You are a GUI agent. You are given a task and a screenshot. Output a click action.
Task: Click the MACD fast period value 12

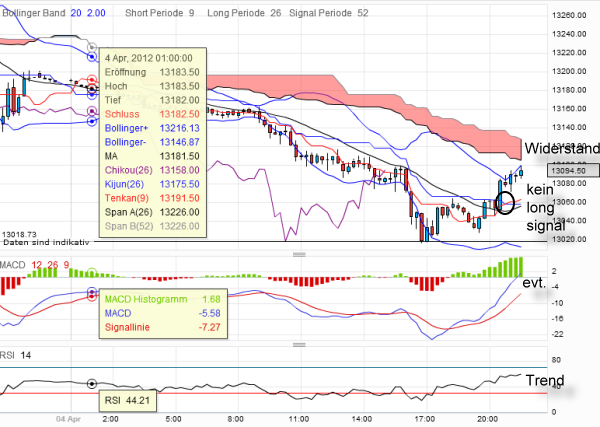click(37, 265)
